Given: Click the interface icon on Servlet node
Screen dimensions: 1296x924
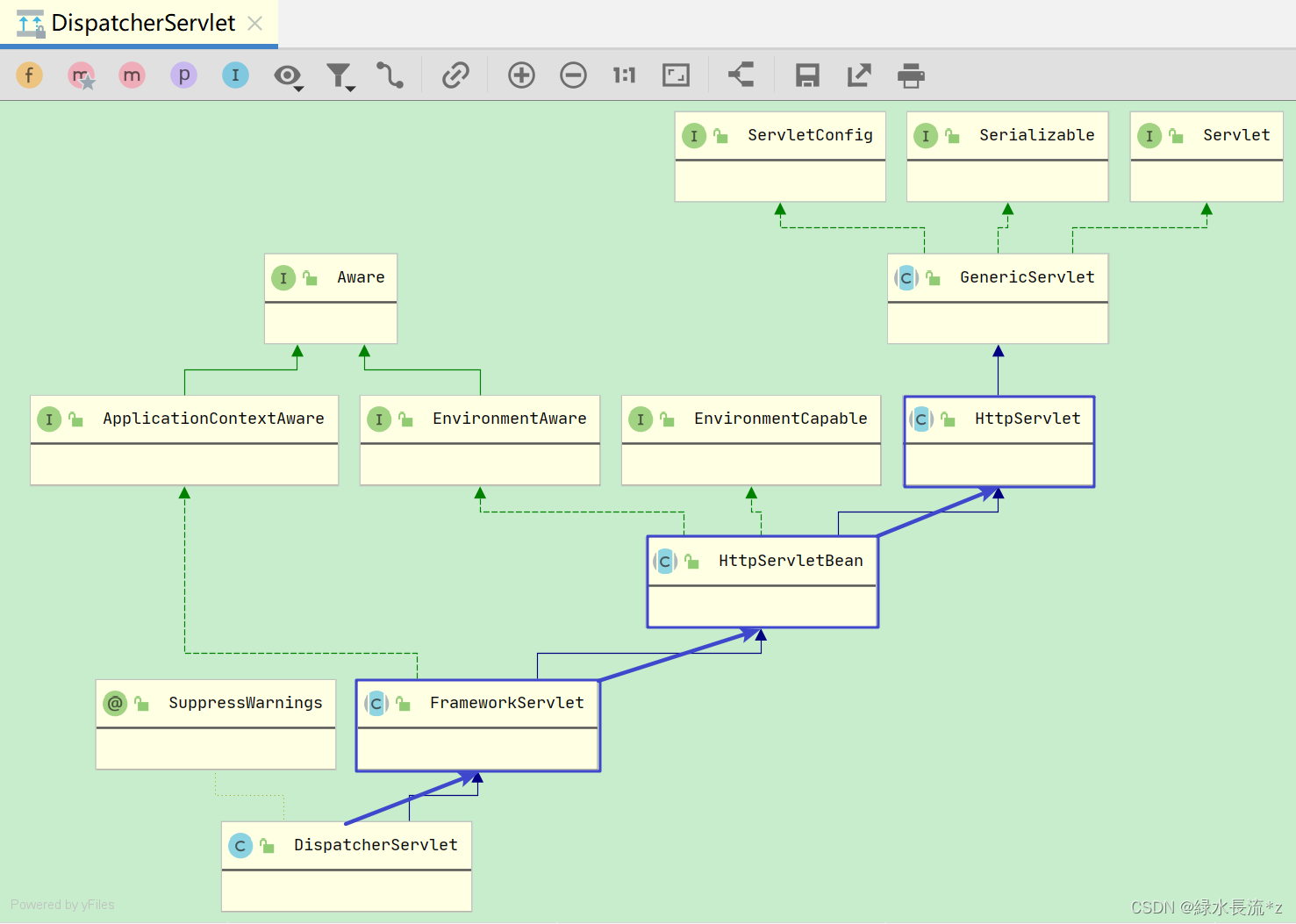Looking at the screenshot, I should click(1149, 136).
